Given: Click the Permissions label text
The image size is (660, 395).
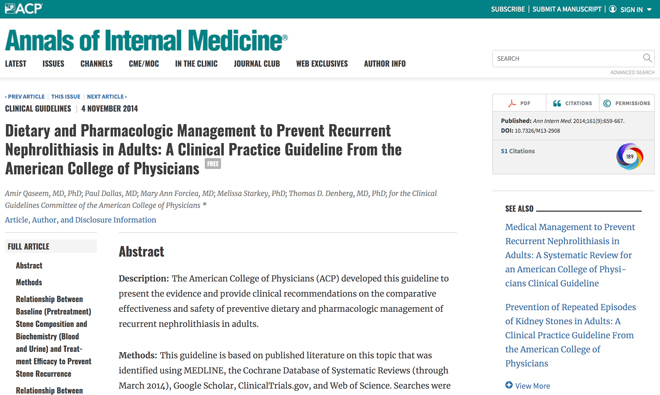Looking at the screenshot, I should pos(633,103).
